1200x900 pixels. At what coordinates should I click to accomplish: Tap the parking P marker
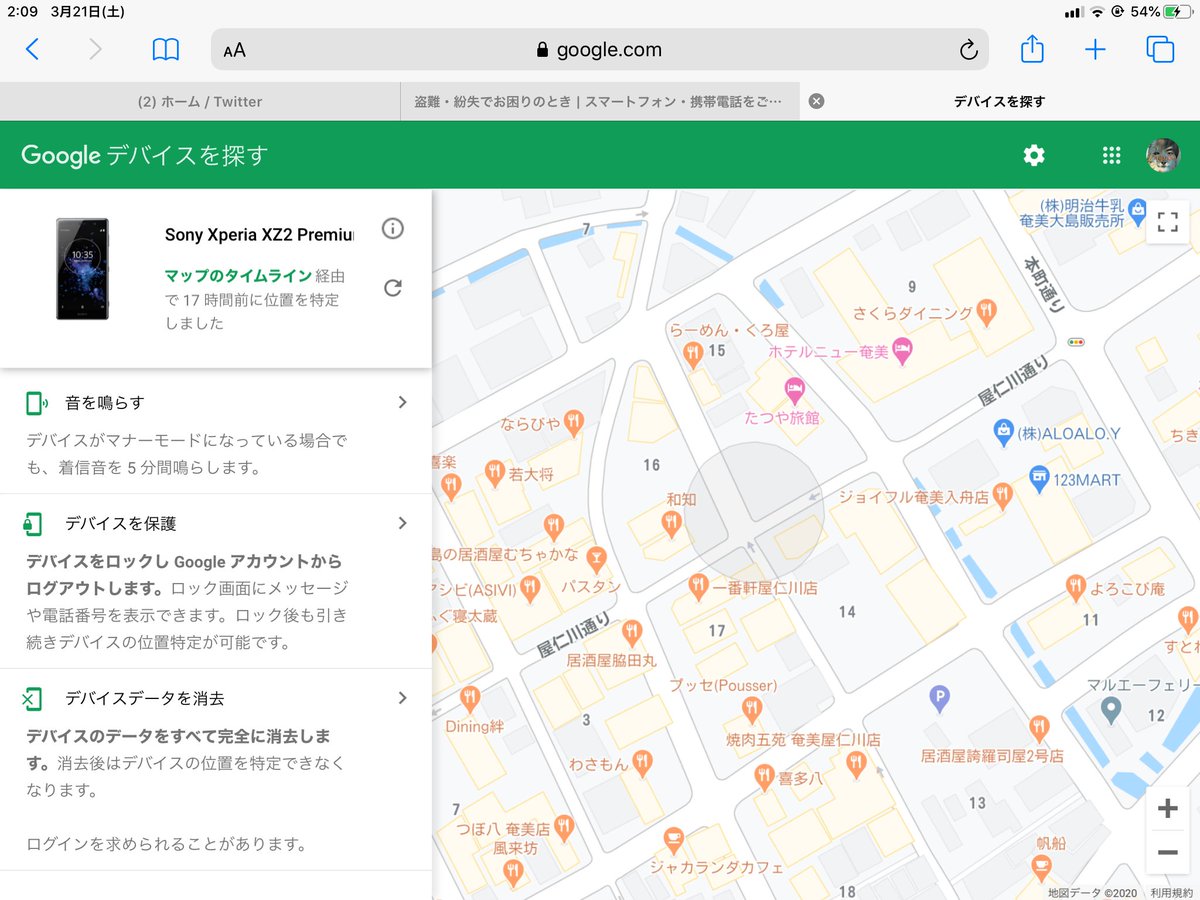(x=938, y=698)
